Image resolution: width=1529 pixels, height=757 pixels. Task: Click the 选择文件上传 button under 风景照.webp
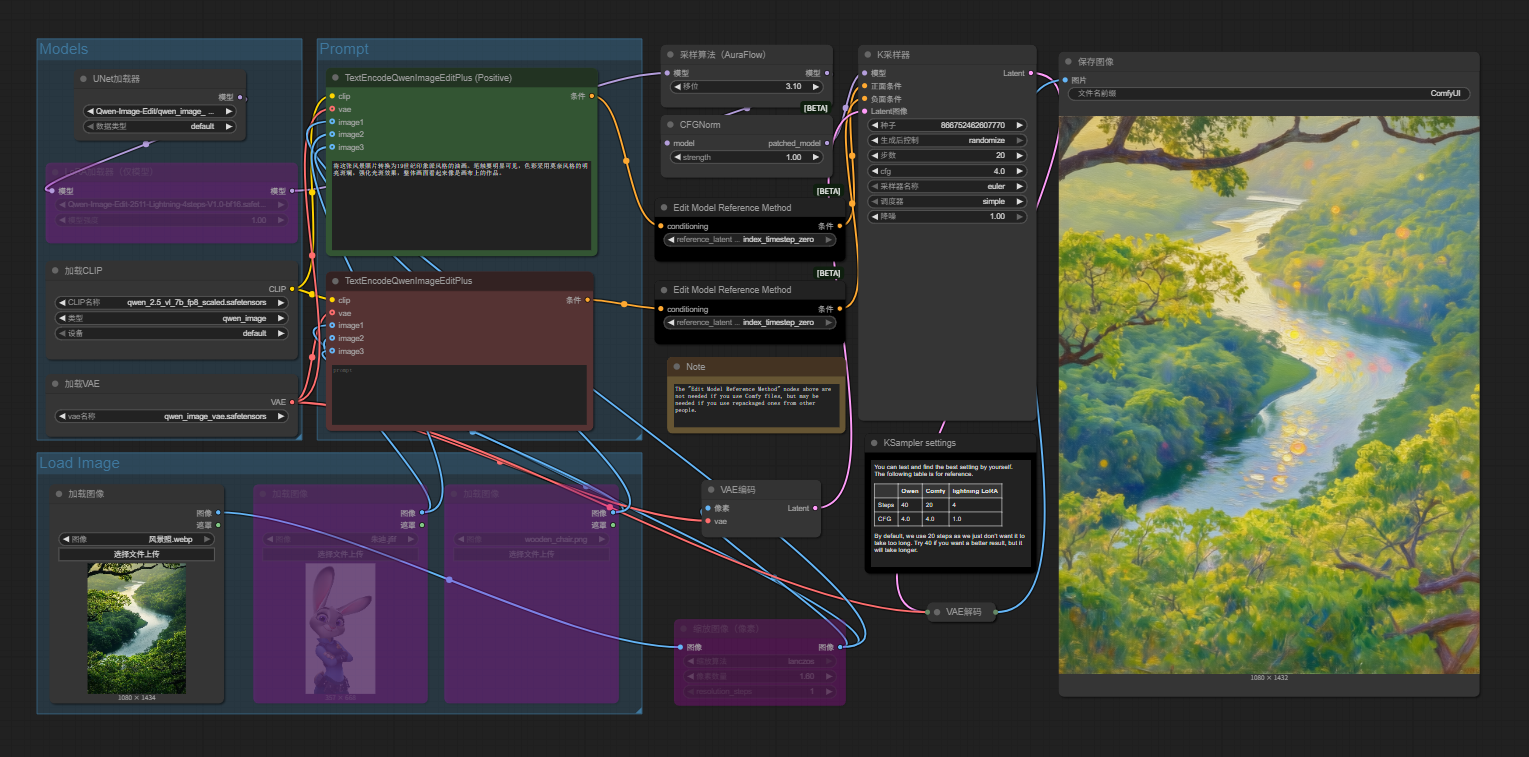tap(137, 554)
